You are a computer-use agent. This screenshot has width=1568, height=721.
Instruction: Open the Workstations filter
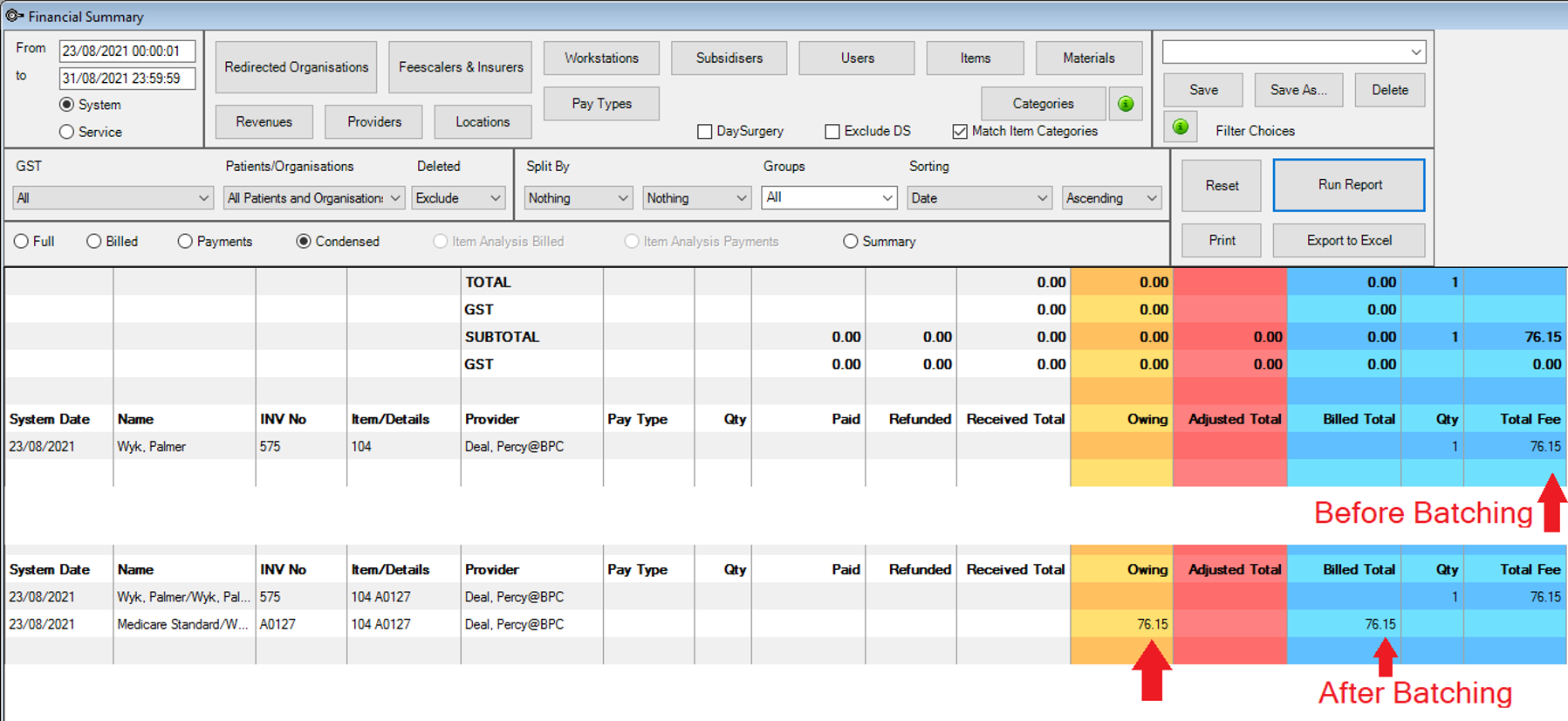601,58
